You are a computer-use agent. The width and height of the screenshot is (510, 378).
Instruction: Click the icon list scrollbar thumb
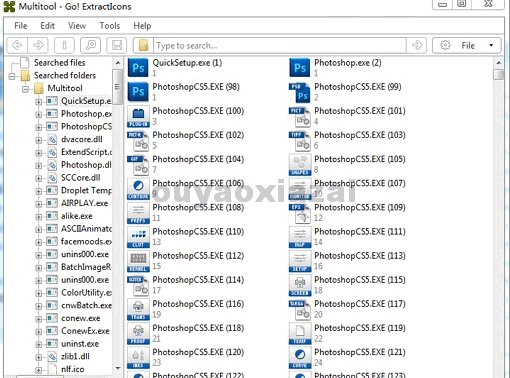point(498,74)
